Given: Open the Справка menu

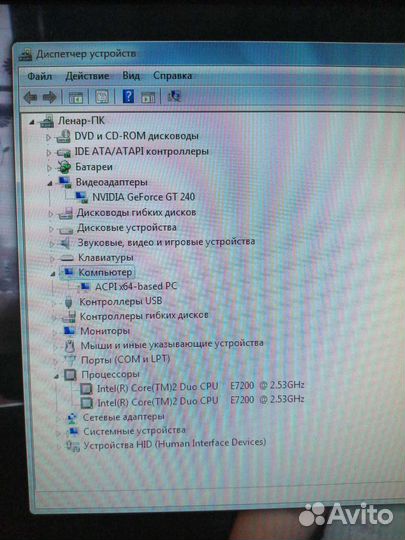Looking at the screenshot, I should [173, 75].
